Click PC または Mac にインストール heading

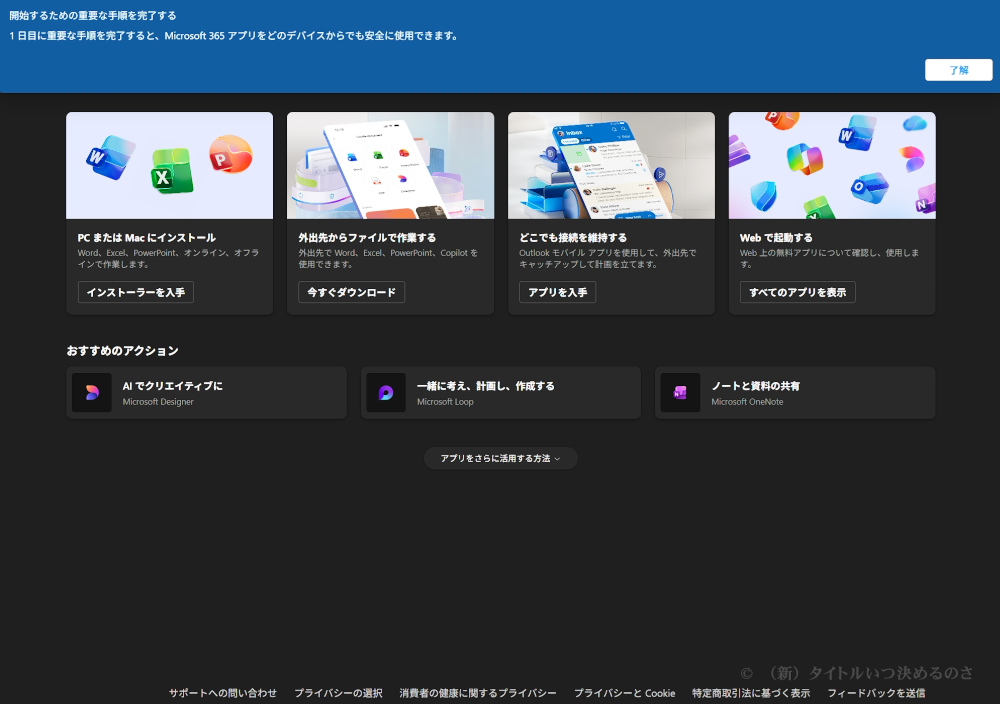click(147, 238)
